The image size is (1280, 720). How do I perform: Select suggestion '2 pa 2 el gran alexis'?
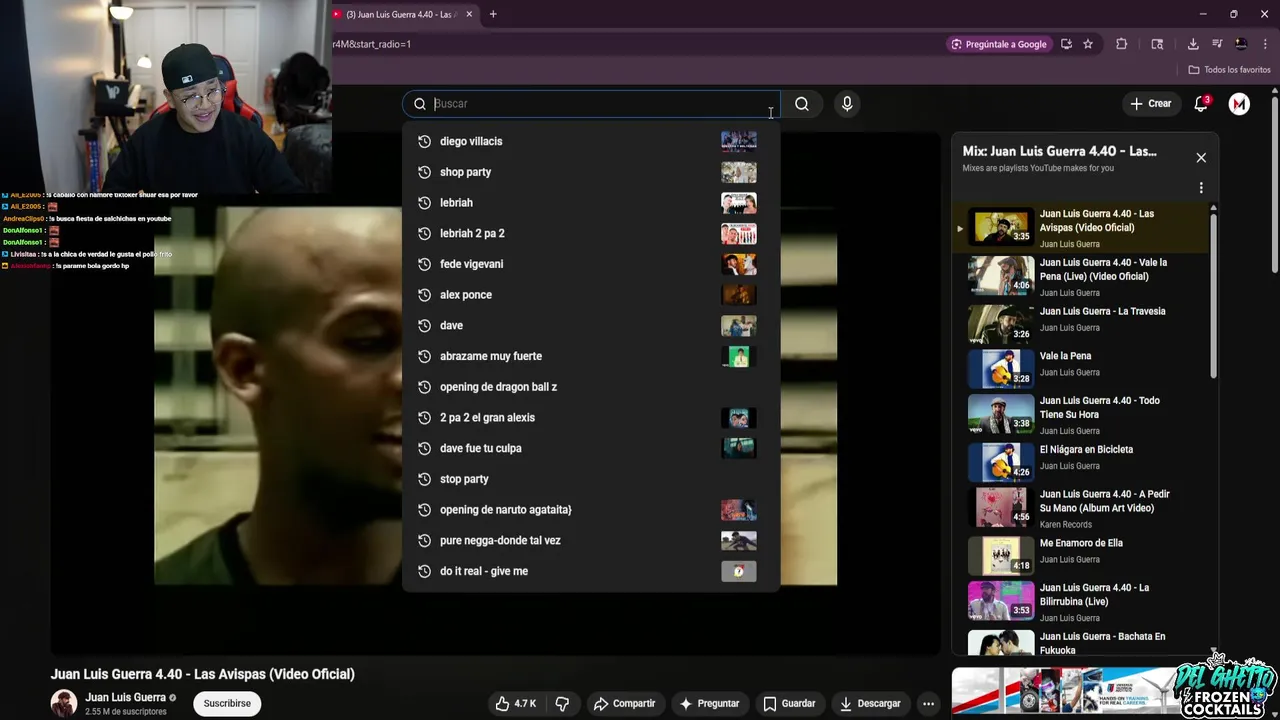click(590, 418)
